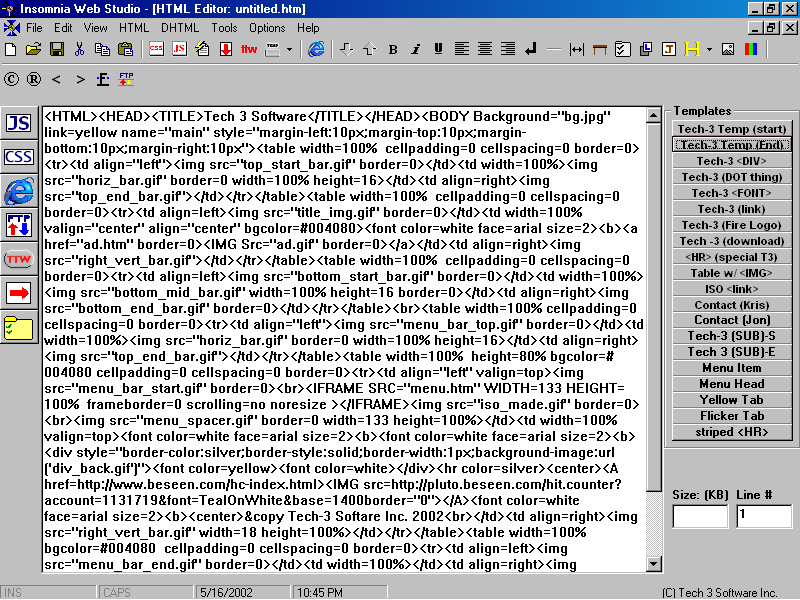
Task: Click the editor's scroll-down arrow
Action: click(654, 565)
